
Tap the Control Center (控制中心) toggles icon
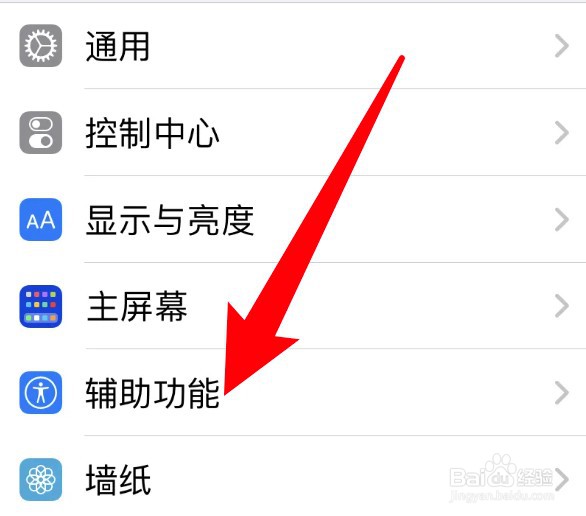point(41,132)
